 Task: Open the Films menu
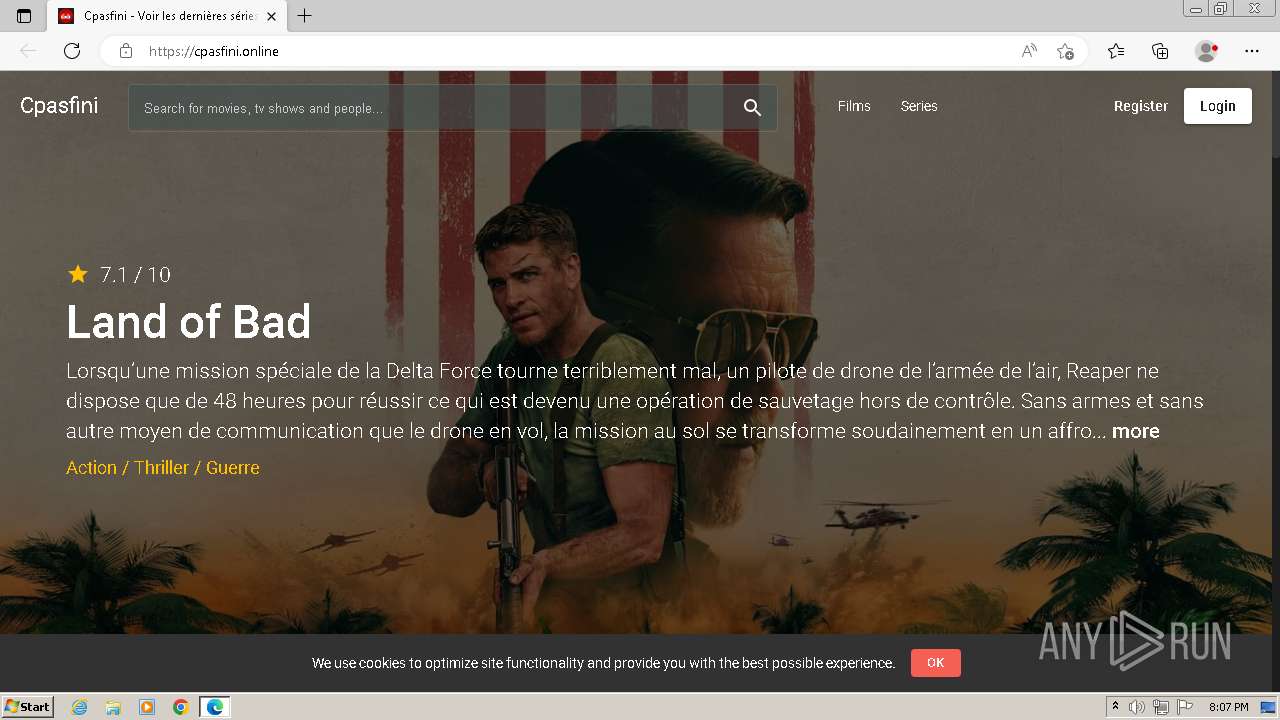point(854,106)
